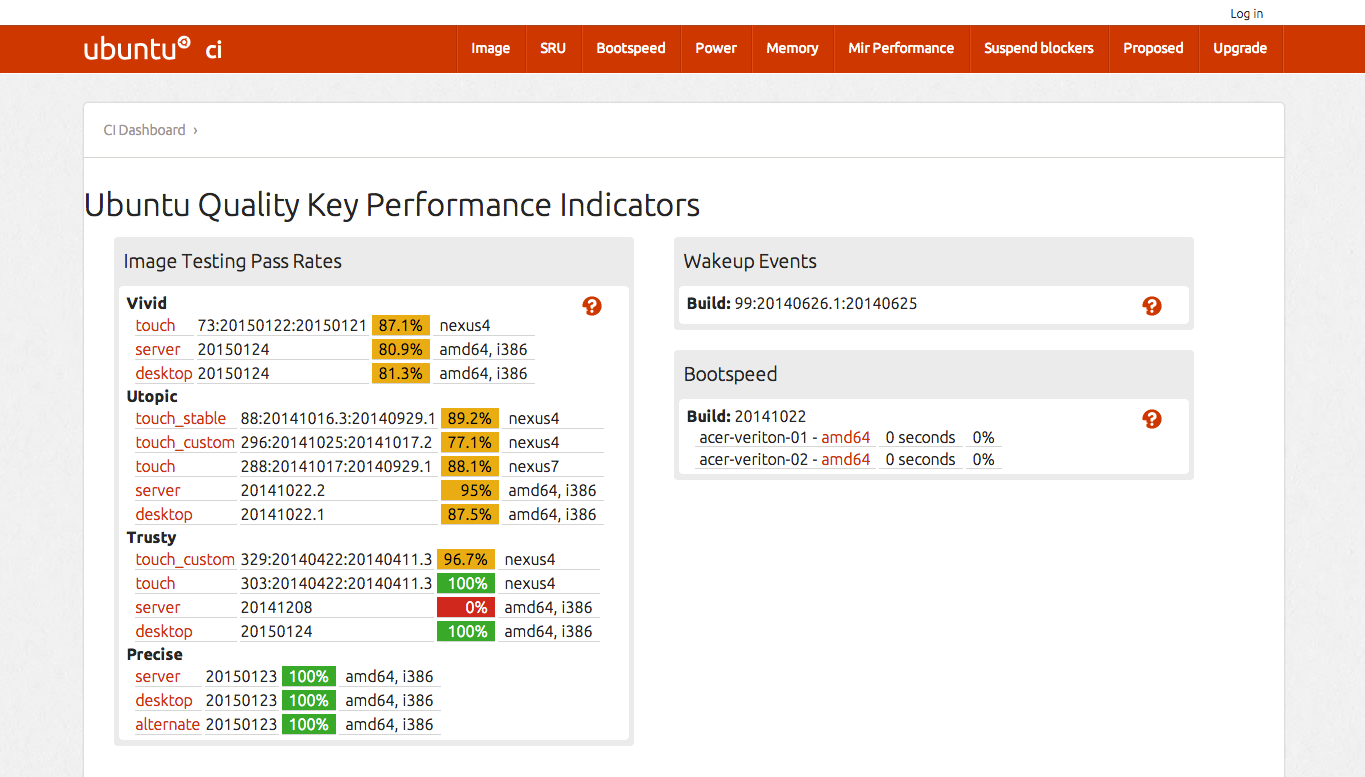Click 0 seconds for acer-veriton-01
The image size is (1365, 777).
(920, 437)
